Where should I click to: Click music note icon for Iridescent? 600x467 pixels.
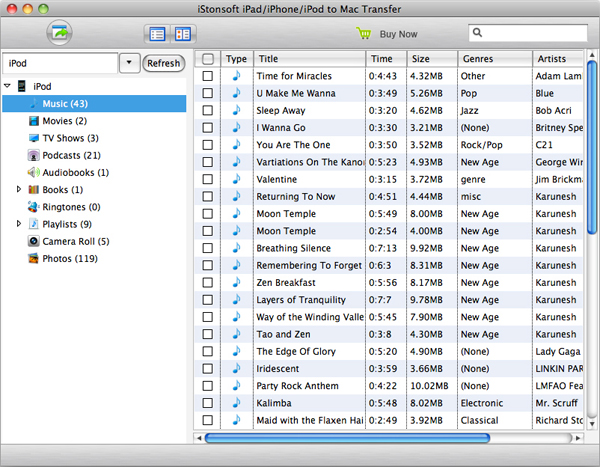pyautogui.click(x=236, y=368)
